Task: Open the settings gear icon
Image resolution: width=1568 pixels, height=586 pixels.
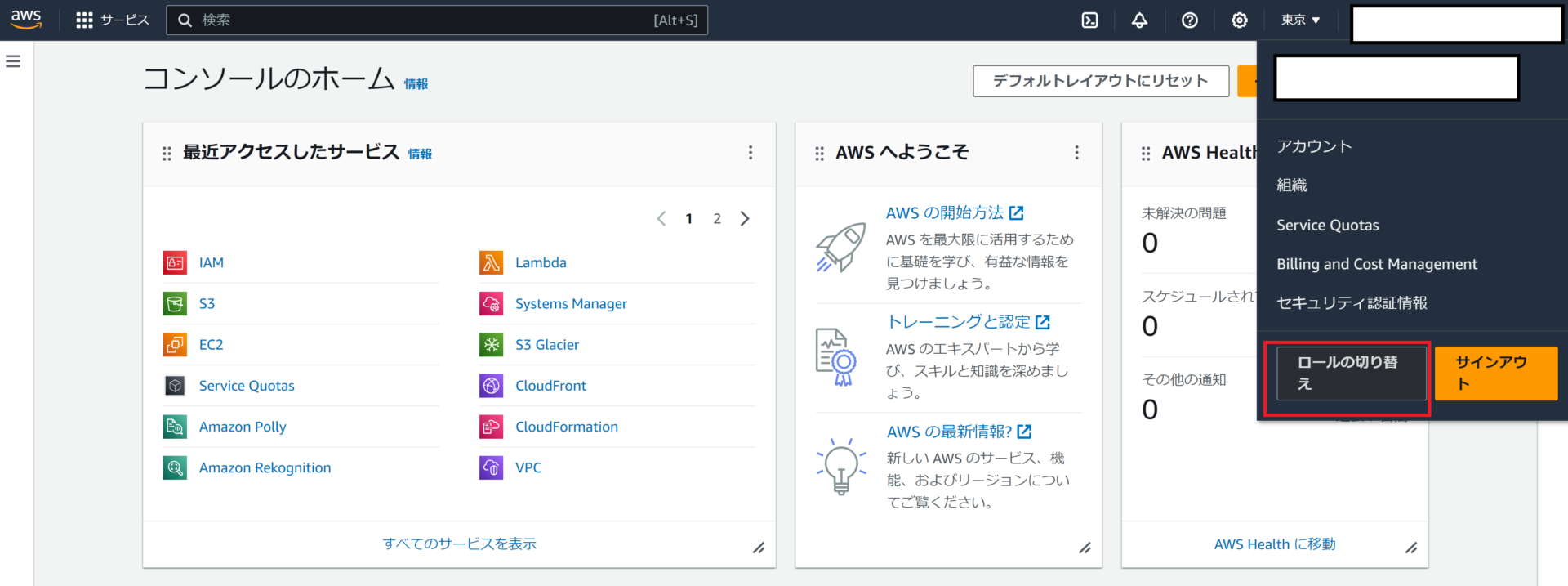Action: click(x=1240, y=20)
